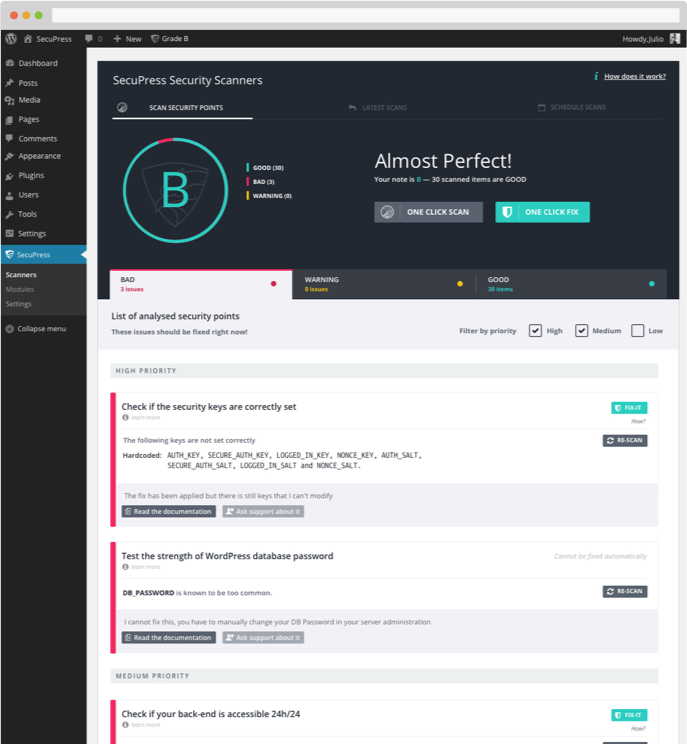Click the browser address bar

coord(365,15)
